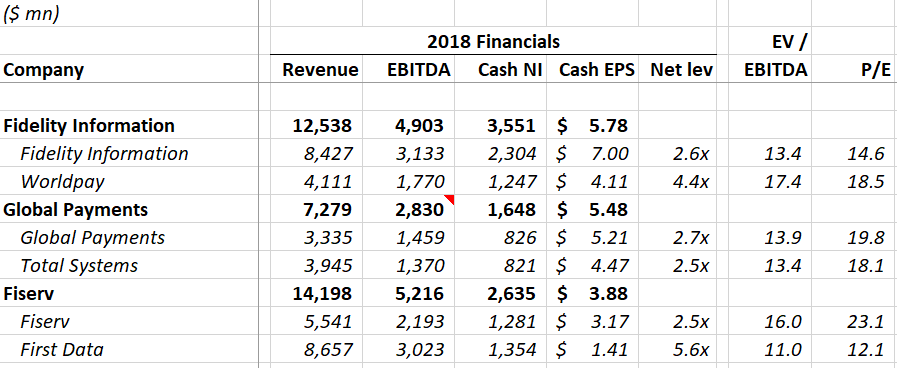Select Worldpay P/E value 18.5
The width and height of the screenshot is (897, 368).
tap(854, 181)
